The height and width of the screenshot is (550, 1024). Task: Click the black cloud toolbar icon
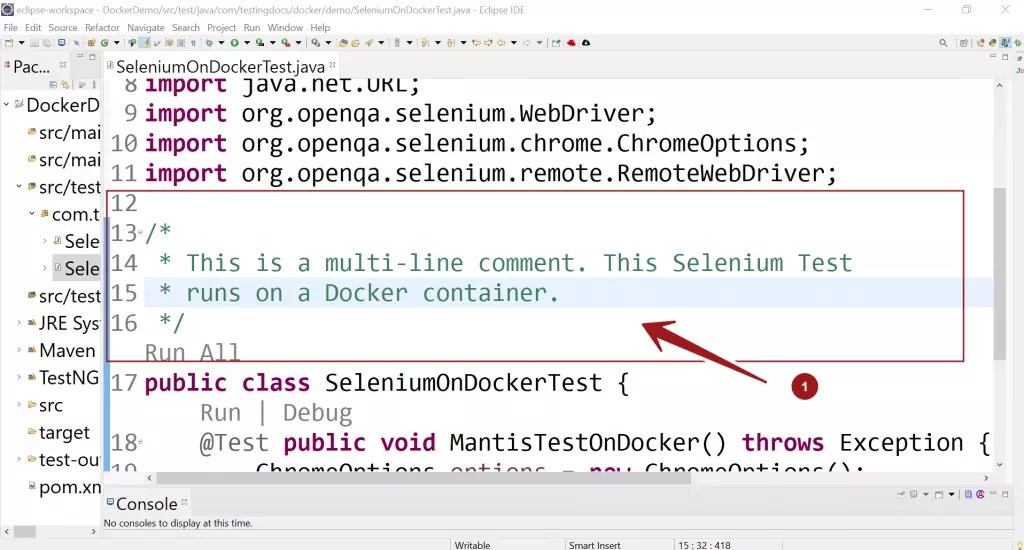tap(586, 42)
